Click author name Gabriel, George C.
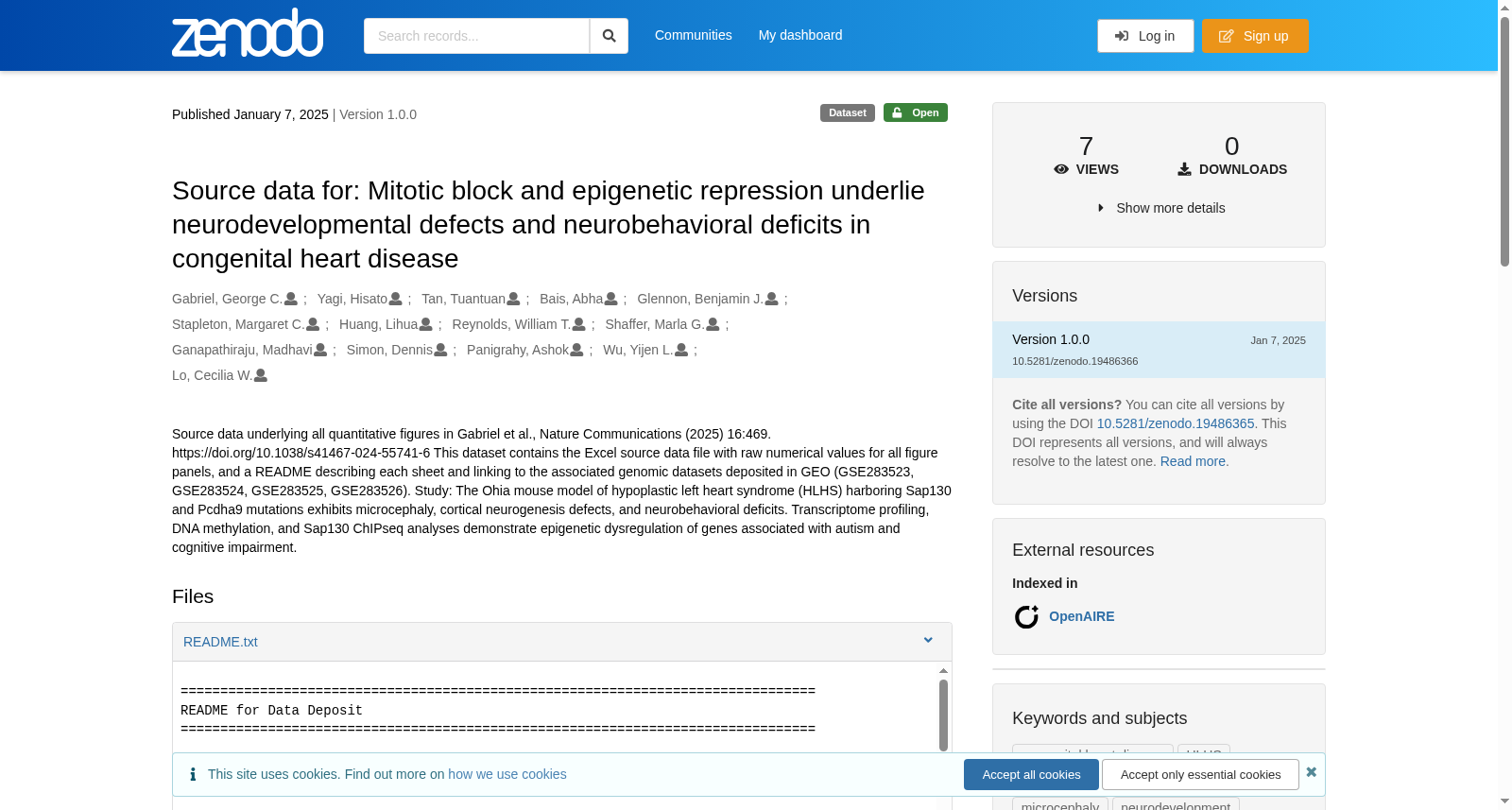Viewport: 1512px width, 810px height. (227, 299)
